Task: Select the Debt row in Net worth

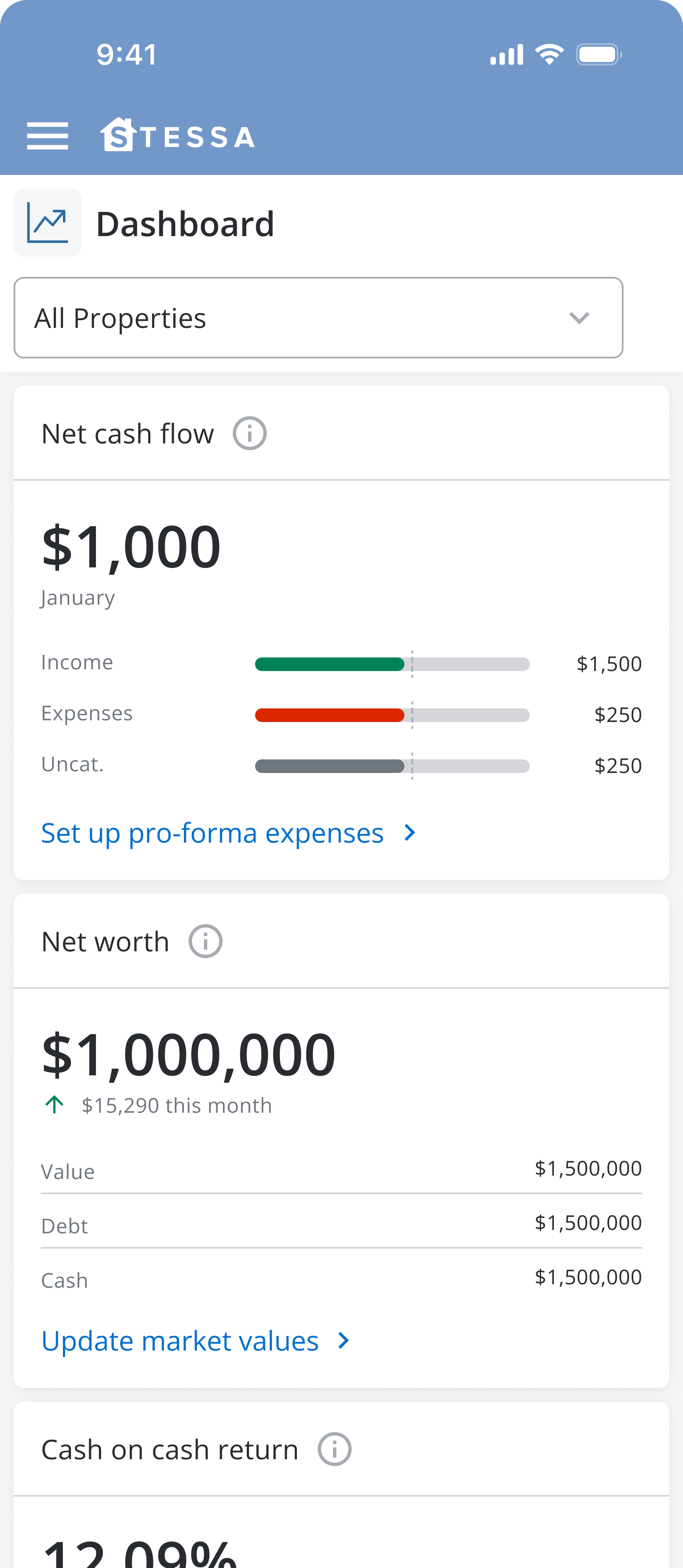Action: (341, 1224)
